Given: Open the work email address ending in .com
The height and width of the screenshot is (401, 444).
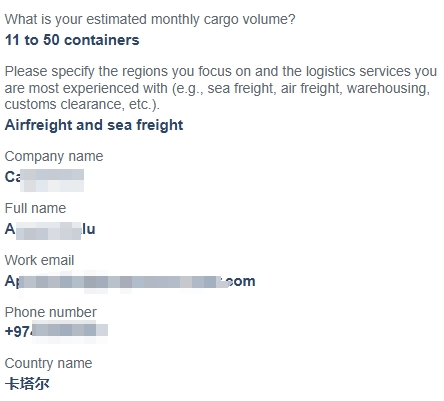Looking at the screenshot, I should coord(130,281).
